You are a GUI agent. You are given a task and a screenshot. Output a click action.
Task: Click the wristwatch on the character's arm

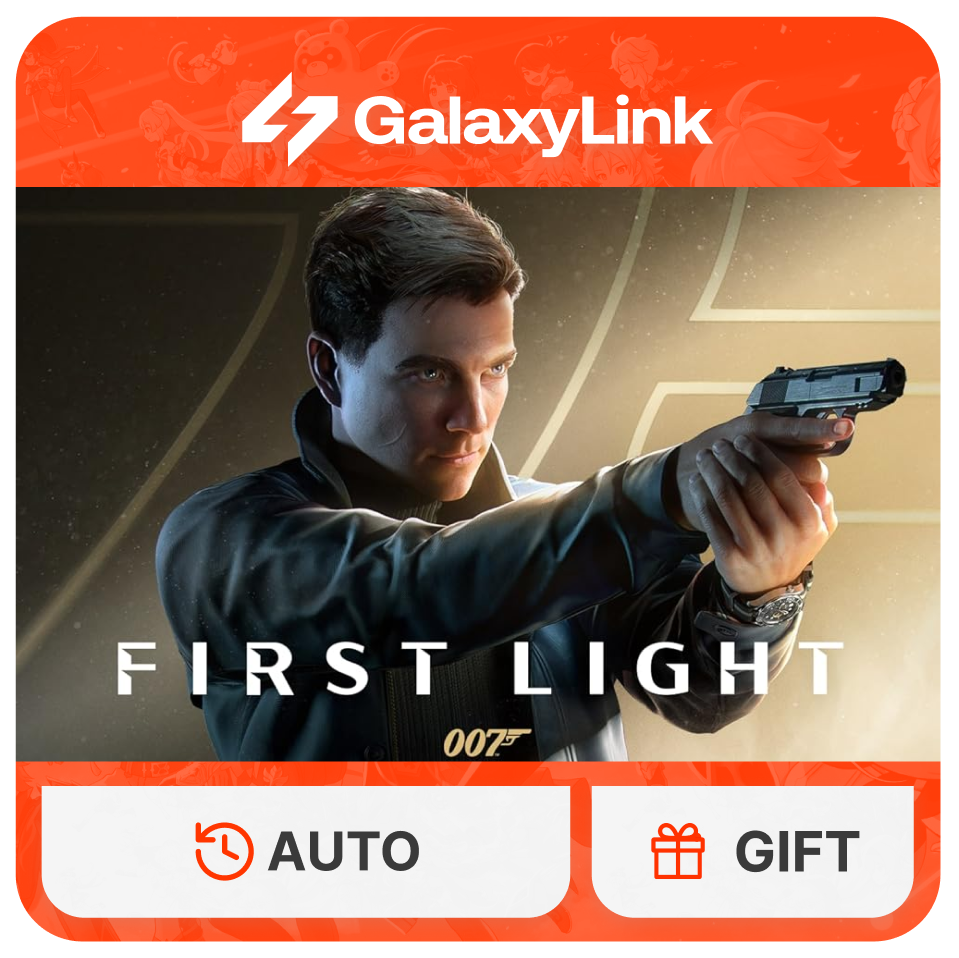(x=772, y=603)
